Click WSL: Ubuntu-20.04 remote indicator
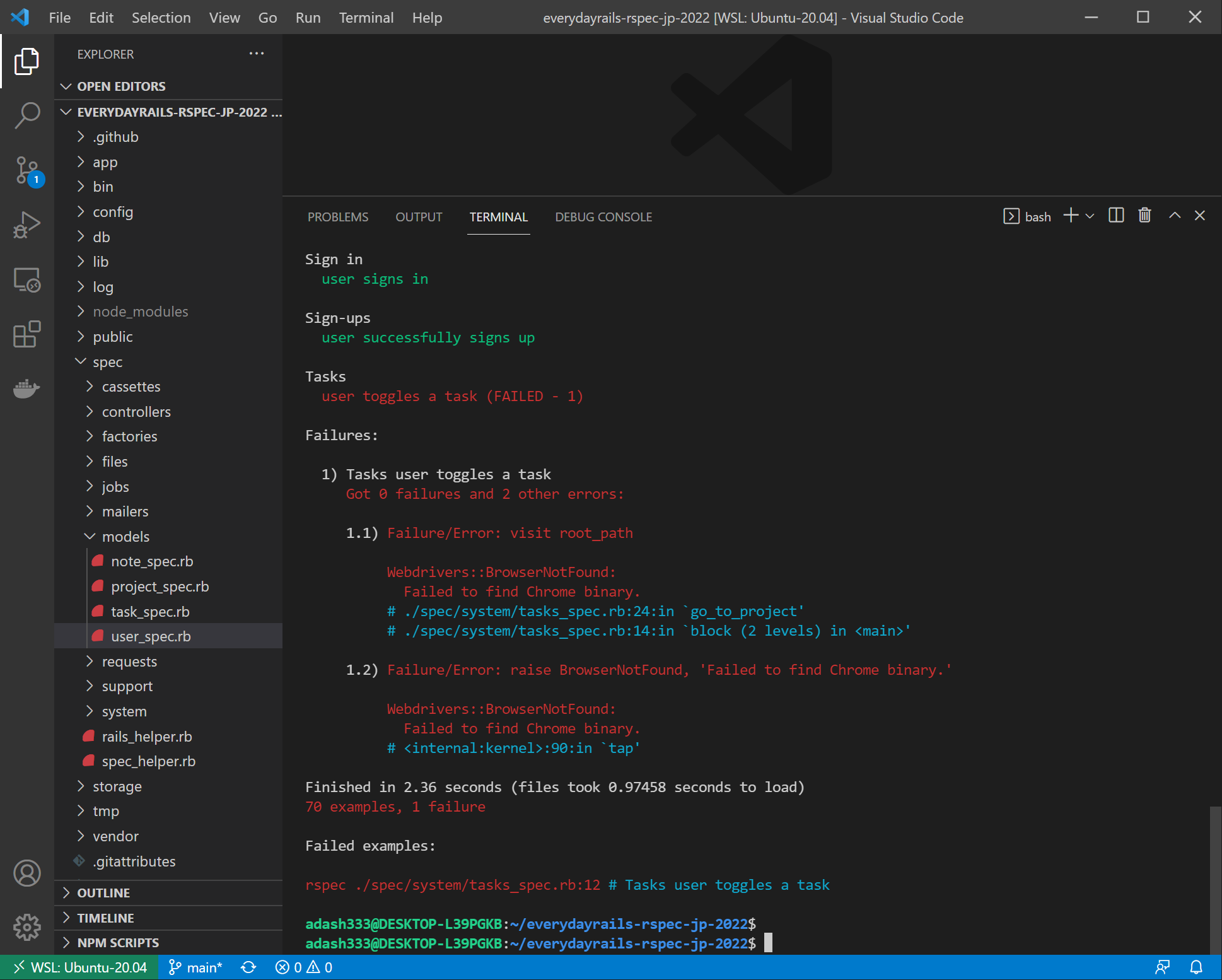The image size is (1222, 980). click(x=80, y=967)
